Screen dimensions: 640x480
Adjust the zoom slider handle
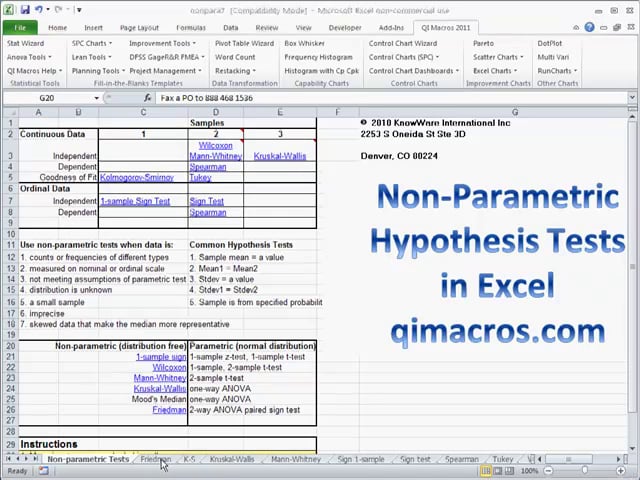click(584, 471)
